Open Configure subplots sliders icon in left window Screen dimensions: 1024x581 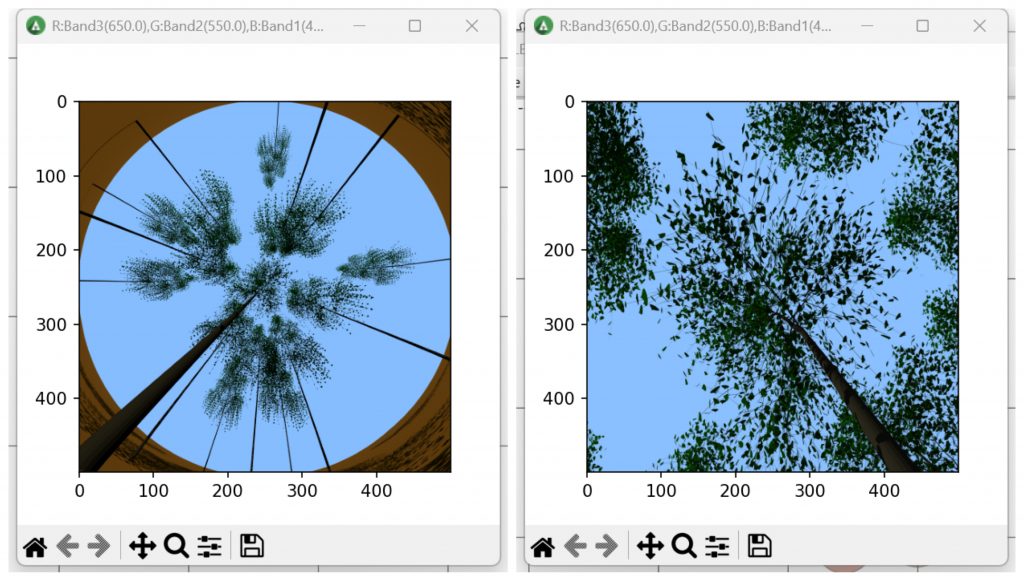(x=210, y=546)
